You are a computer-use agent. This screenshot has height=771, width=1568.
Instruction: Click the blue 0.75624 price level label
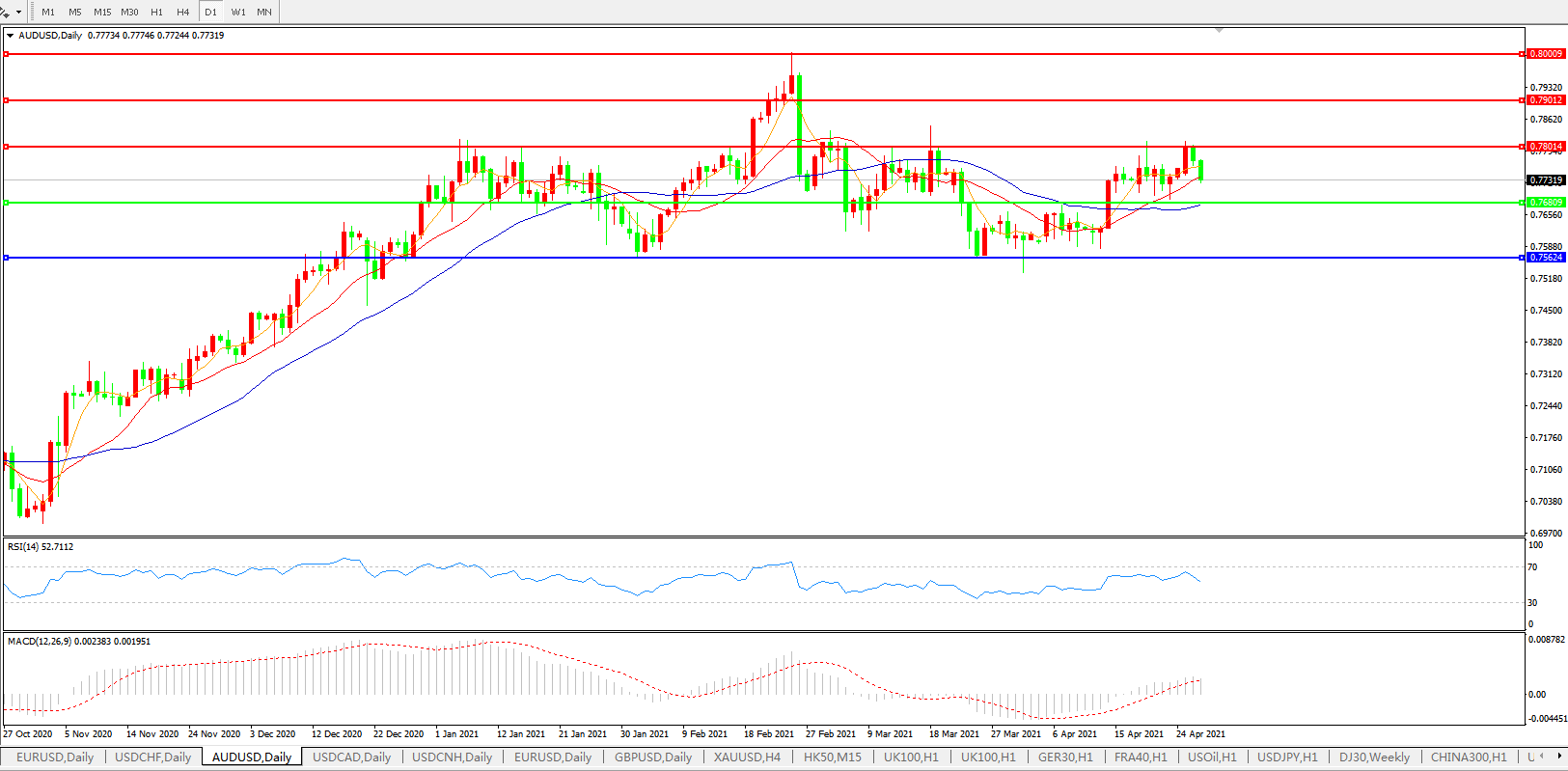(1546, 258)
